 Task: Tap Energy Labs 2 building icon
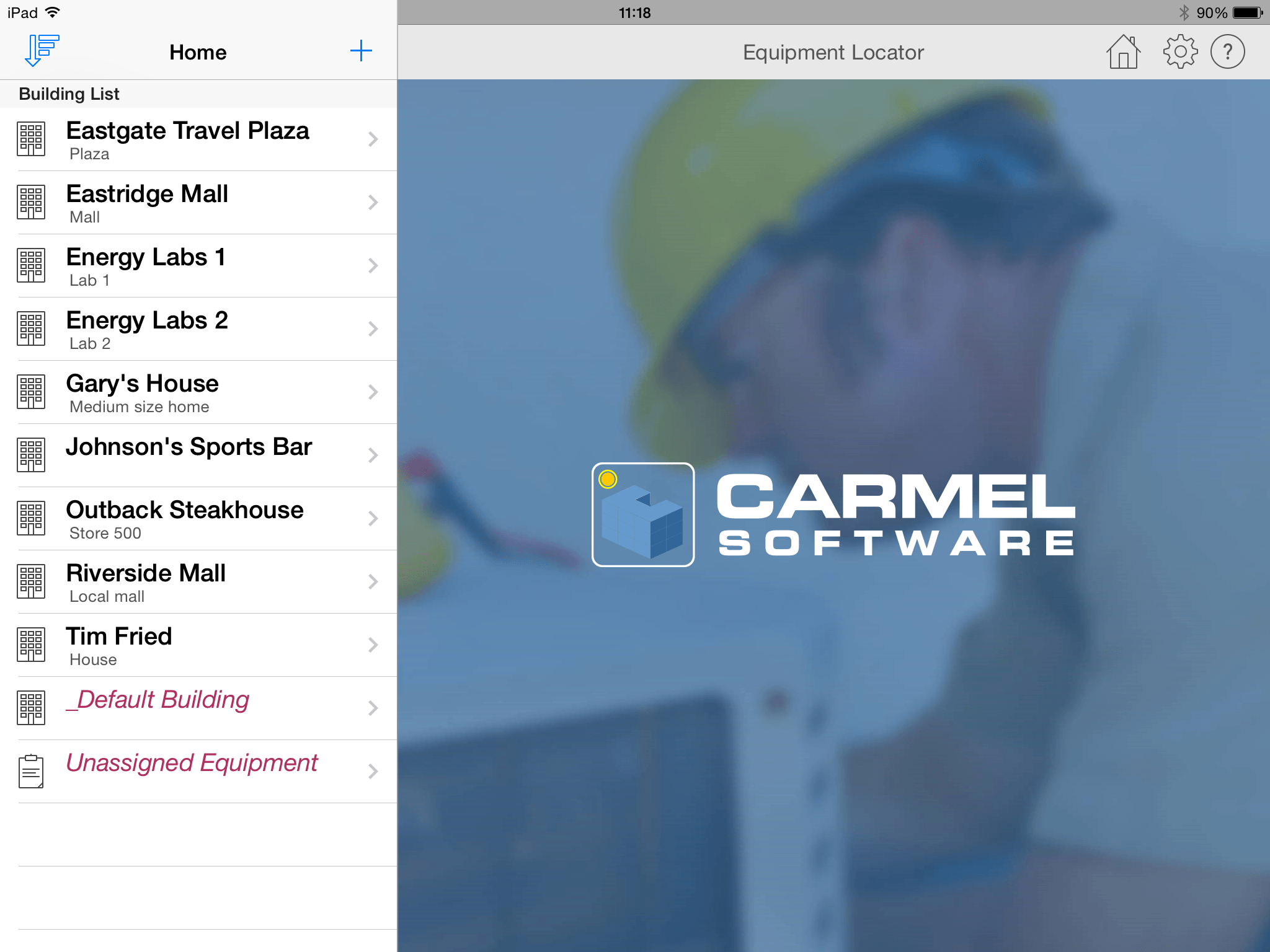click(31, 328)
